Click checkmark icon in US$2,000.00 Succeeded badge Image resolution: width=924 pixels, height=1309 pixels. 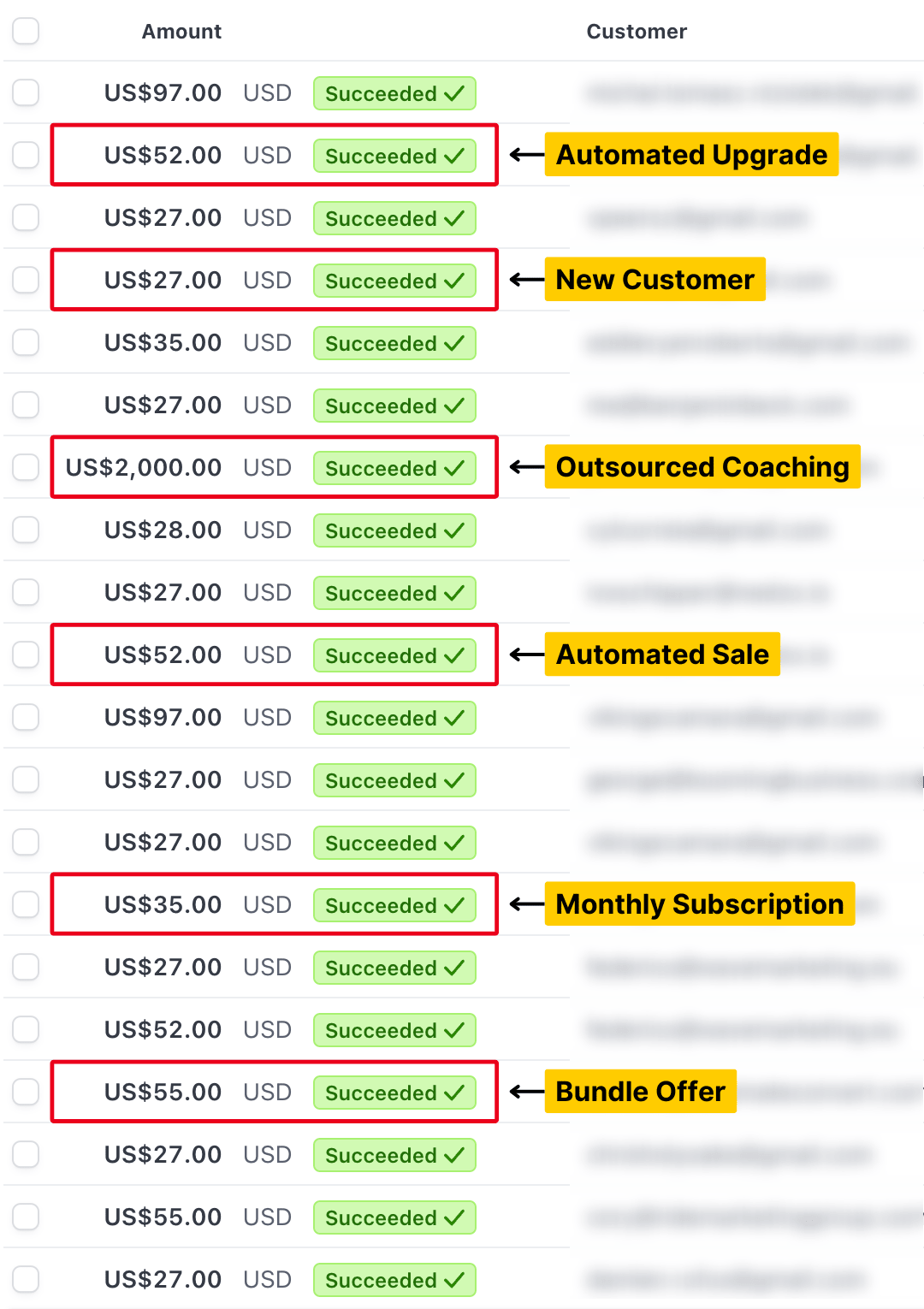pos(454,468)
